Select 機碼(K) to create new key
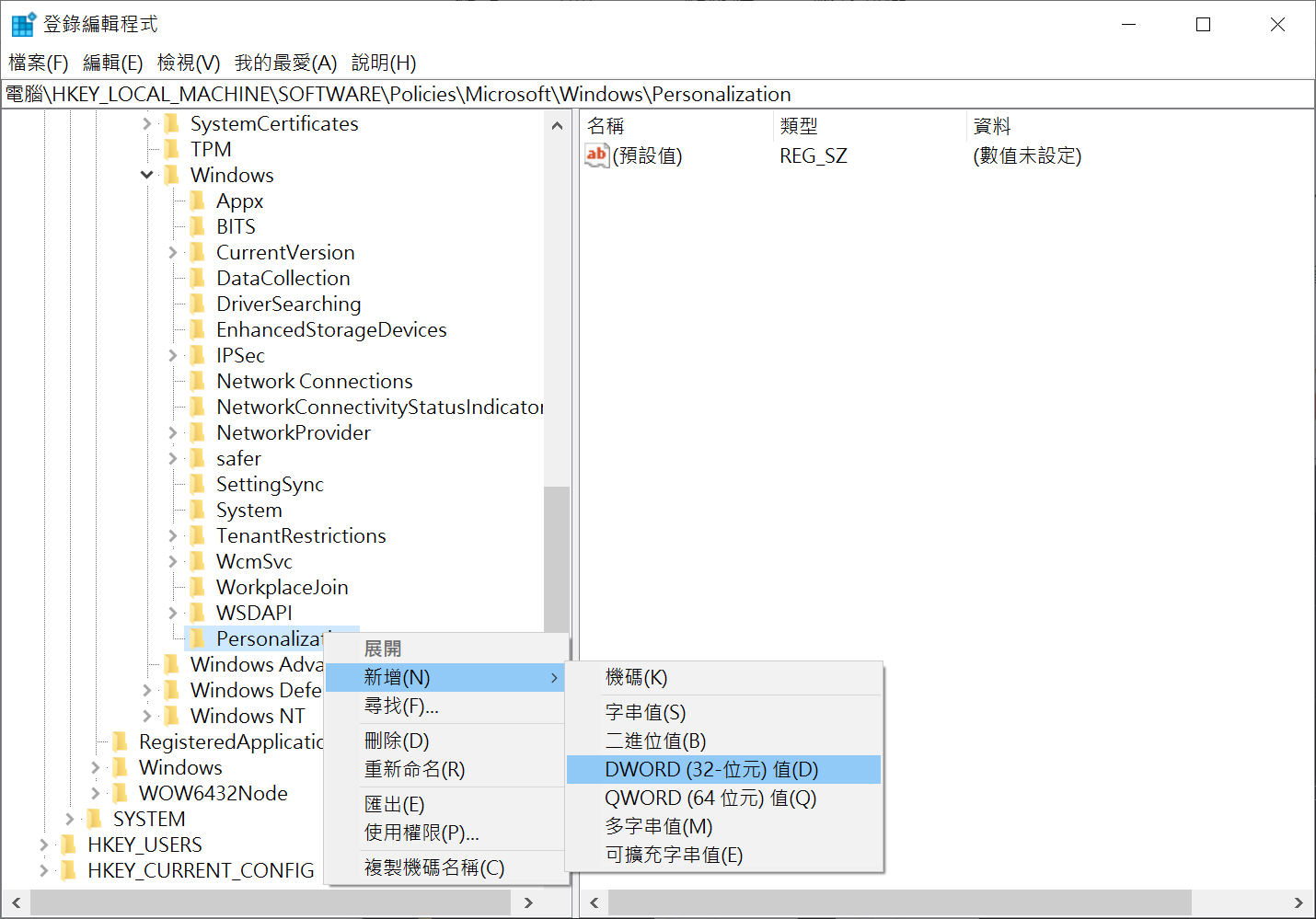Image resolution: width=1316 pixels, height=919 pixels. [724, 678]
